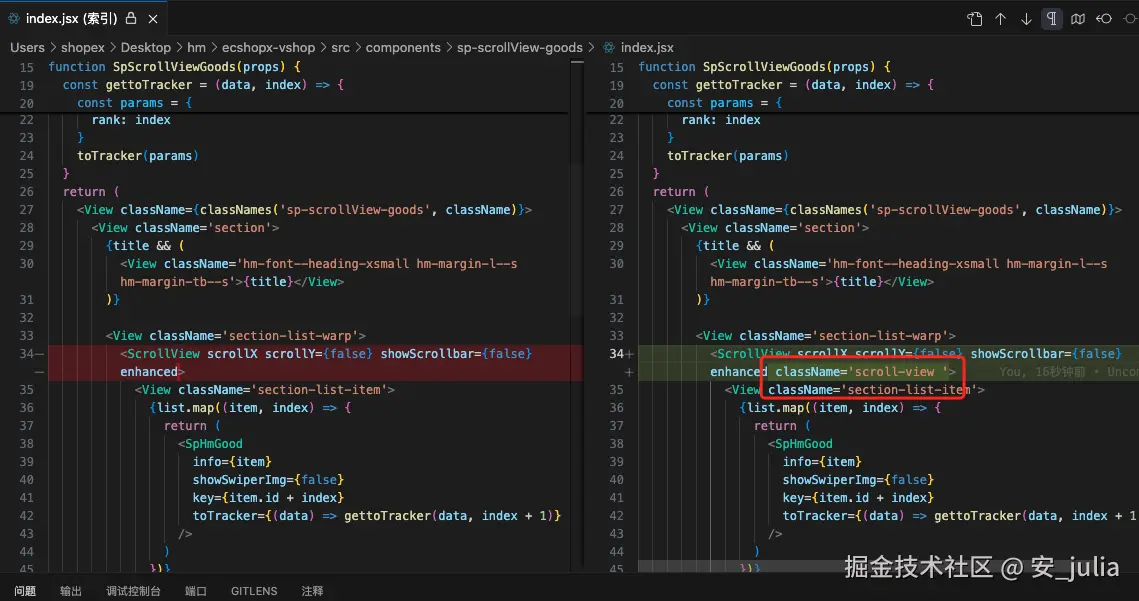Click 'return (' on line 26 in the left pane
The image size is (1139, 601).
pyautogui.click(x=91, y=191)
